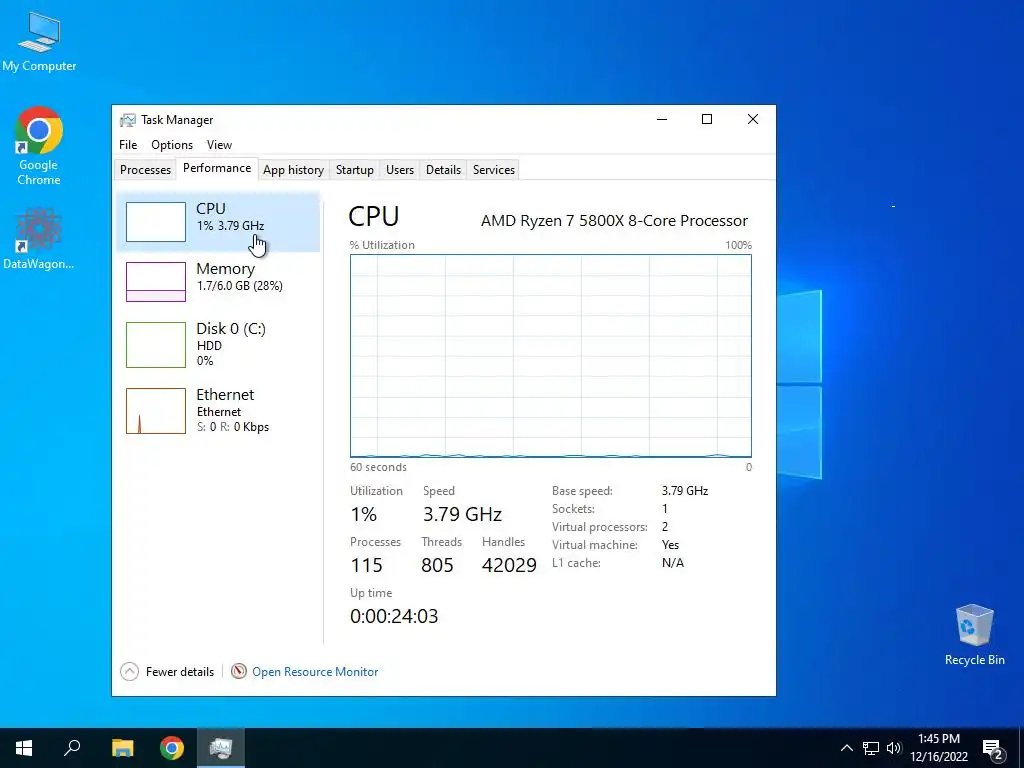Click the Open Resource Monitor link
This screenshot has height=768, width=1024.
point(315,671)
